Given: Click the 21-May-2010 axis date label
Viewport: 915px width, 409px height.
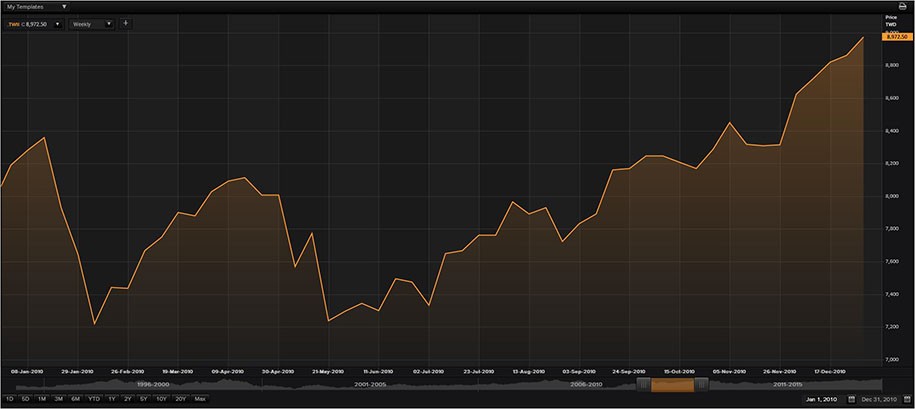Looking at the screenshot, I should [x=329, y=371].
